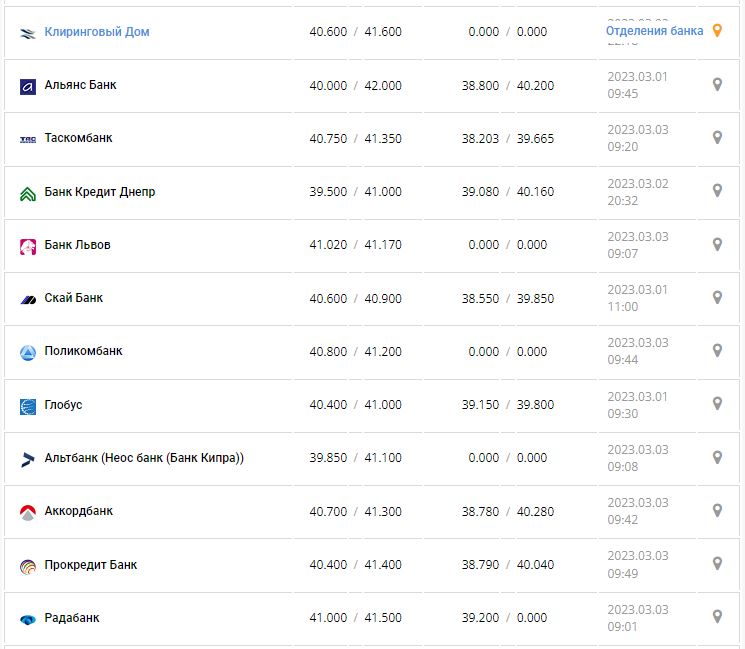Select the Прокредит Банк row name
Screen dimensions: 745x649
pos(91,565)
